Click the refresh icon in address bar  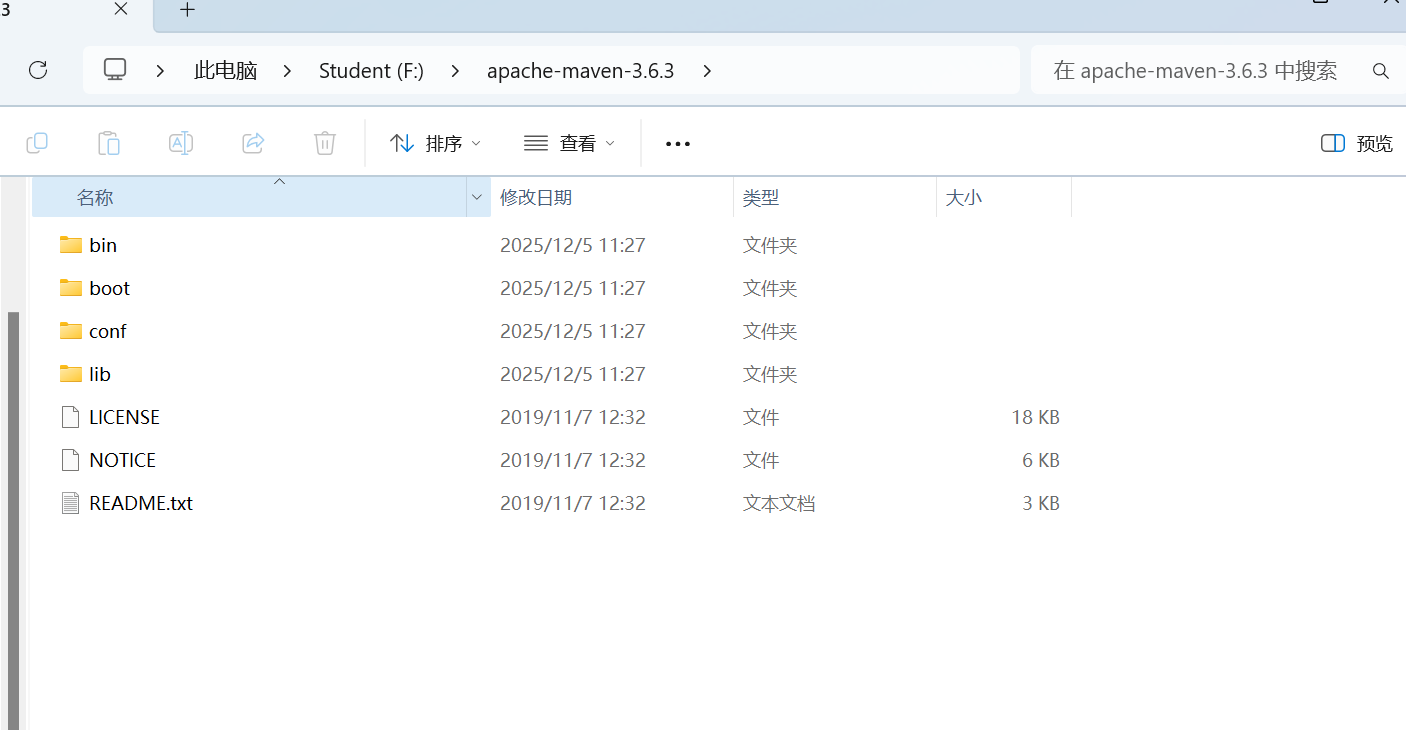(38, 70)
